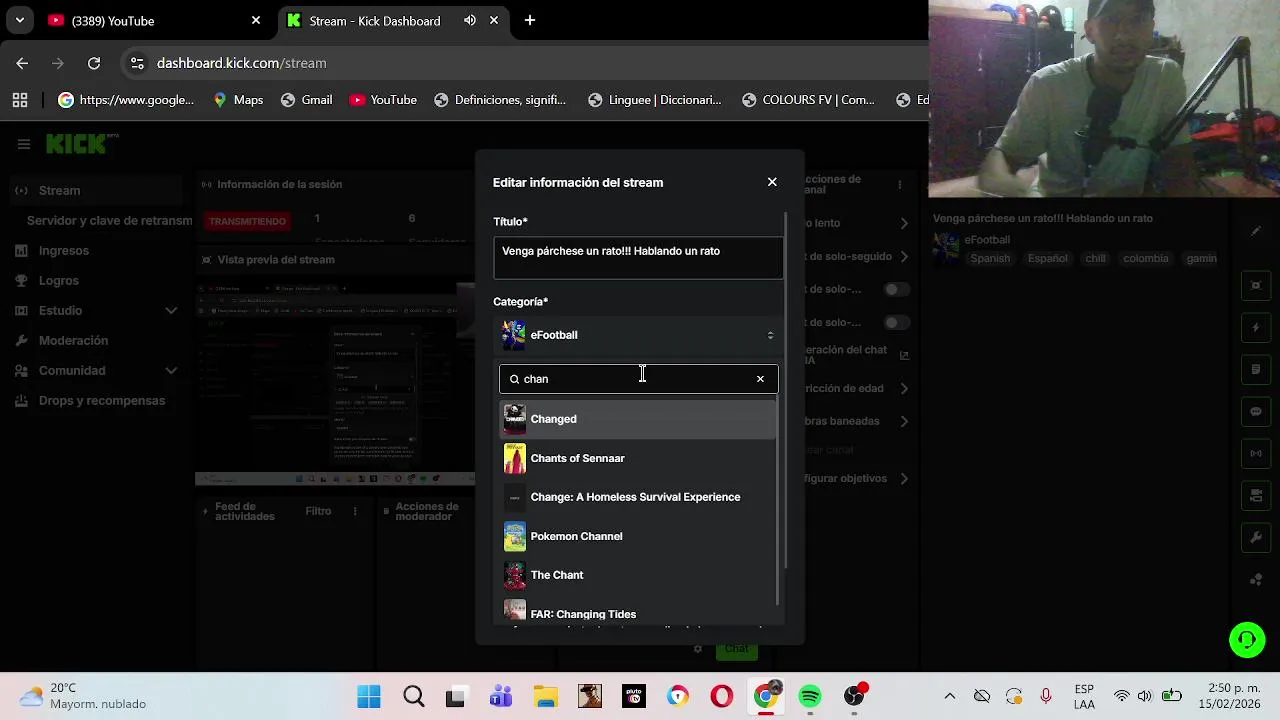Open solo-seguido chat settings chevron
1280x720 pixels.
click(x=904, y=257)
